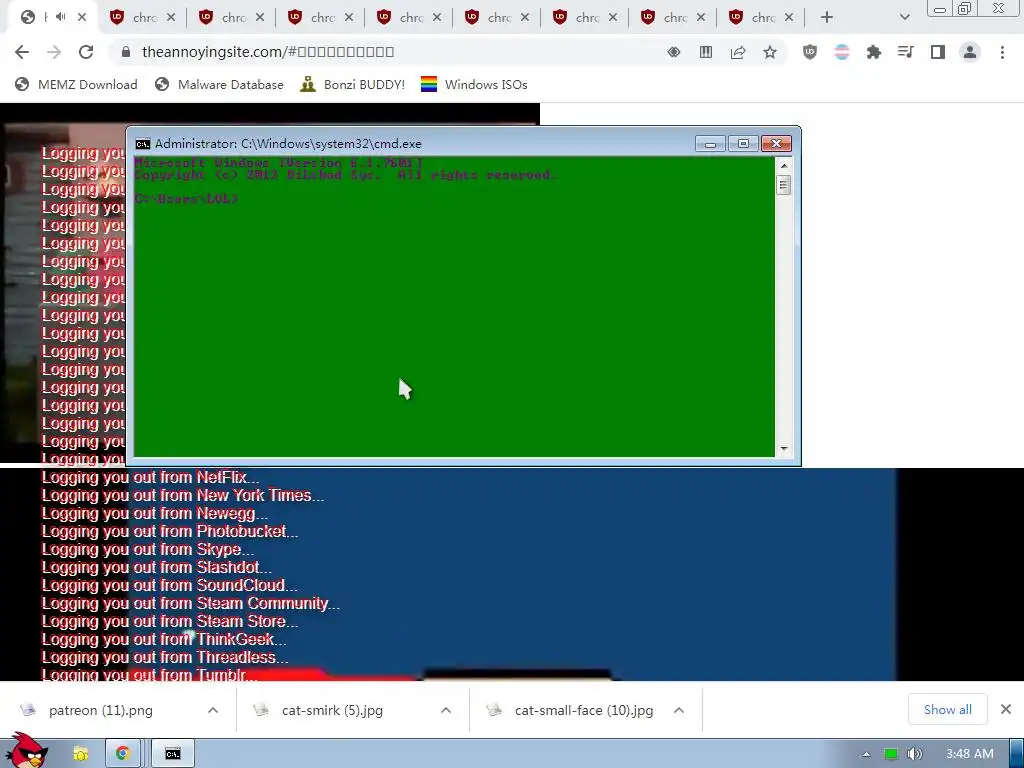Expand options for cat-small-face (10).jpg download

(x=679, y=711)
